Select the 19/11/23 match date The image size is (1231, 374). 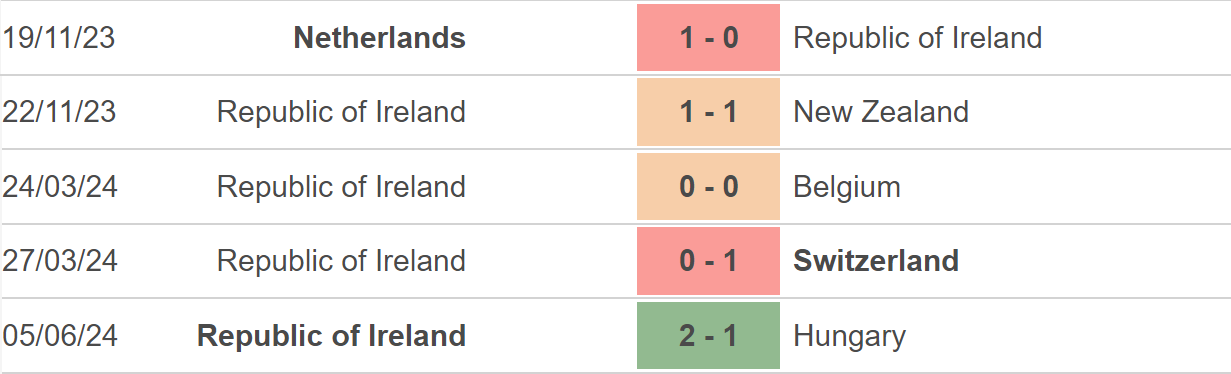(x=59, y=38)
